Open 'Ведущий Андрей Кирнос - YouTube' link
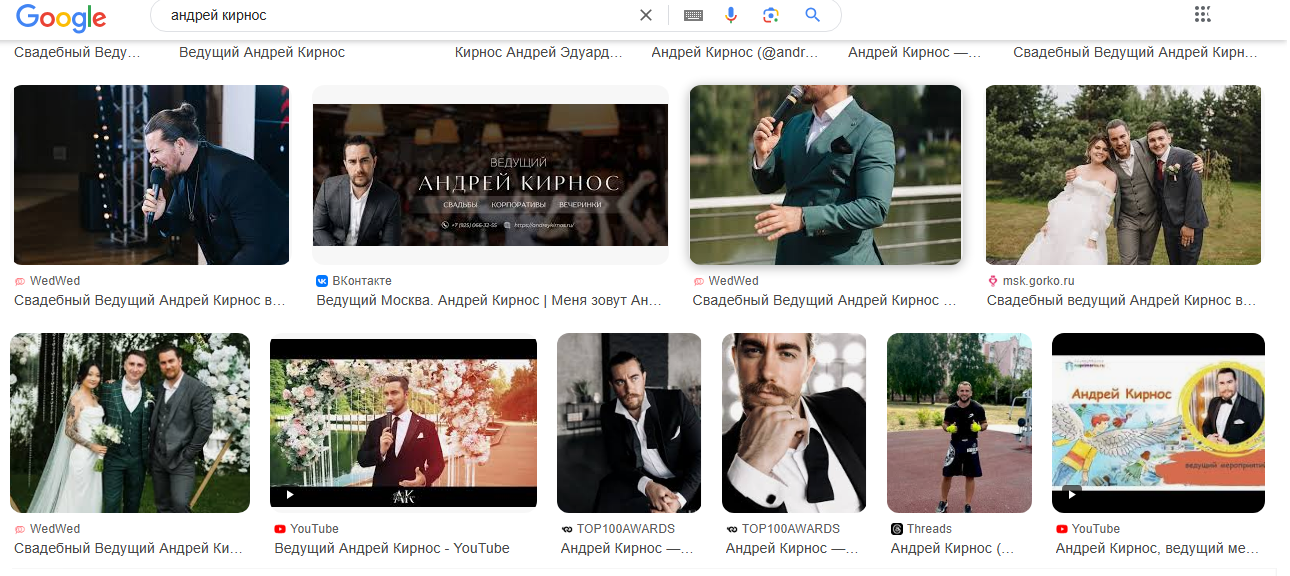Screen dimensions: 1290x576 (392, 548)
